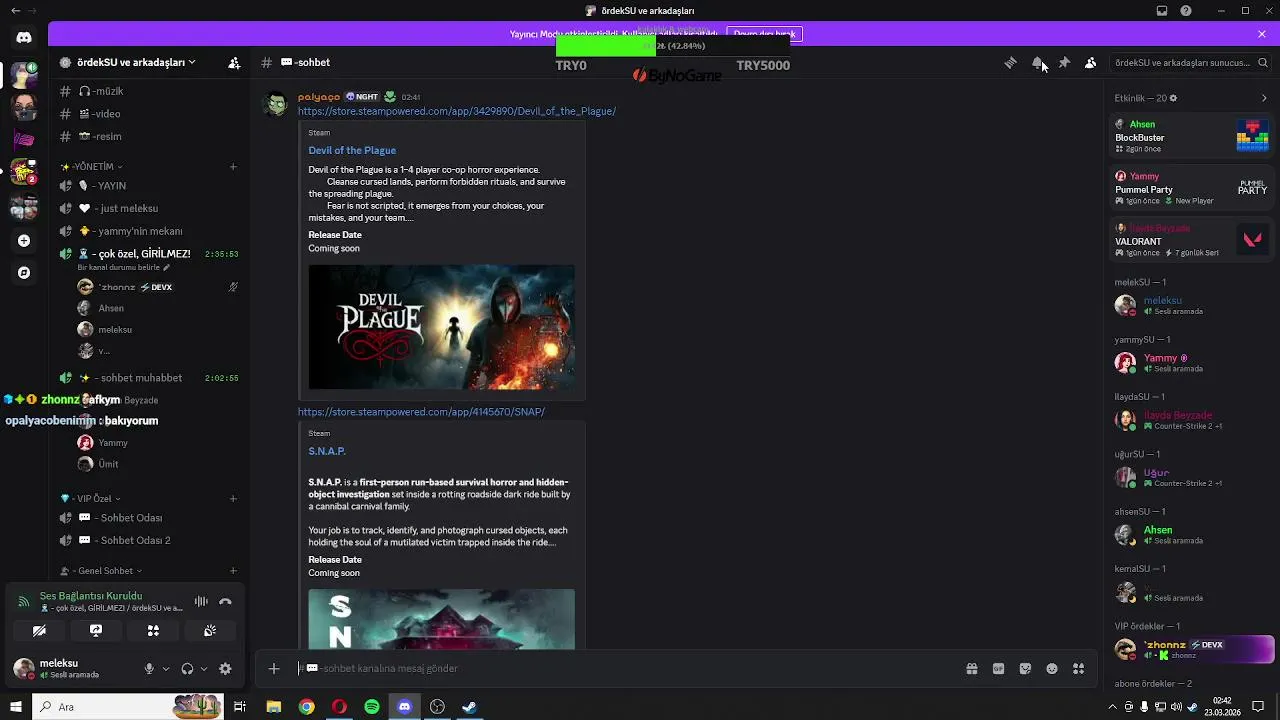The image size is (1280, 720).
Task: Open the SNAP Steam store URL
Action: [x=421, y=412]
